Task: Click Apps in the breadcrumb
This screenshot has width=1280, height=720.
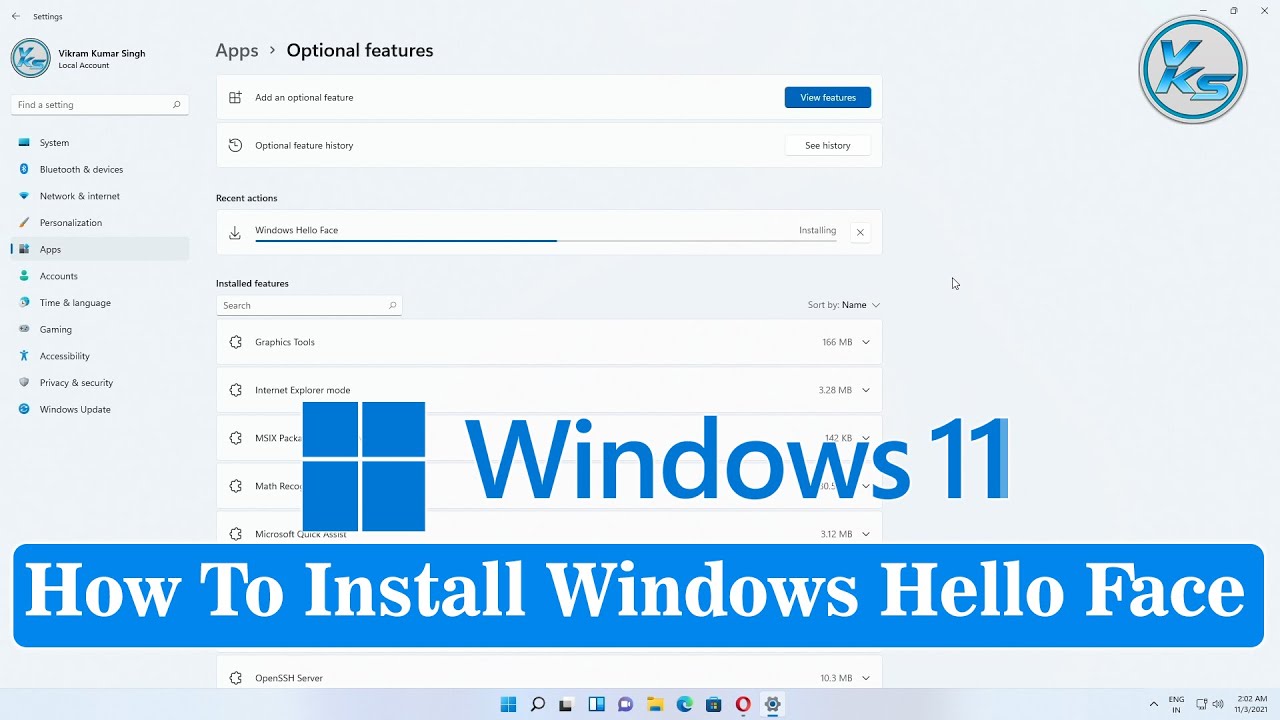Action: tap(237, 50)
